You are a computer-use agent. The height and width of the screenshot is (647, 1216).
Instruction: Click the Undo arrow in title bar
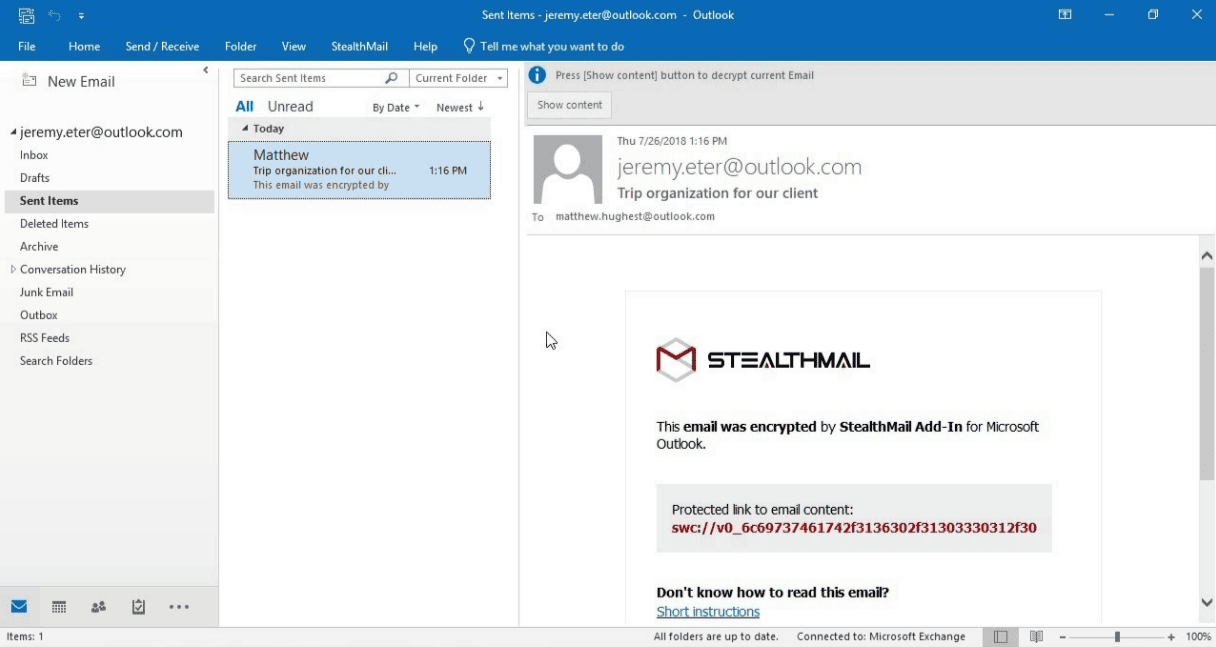(55, 15)
